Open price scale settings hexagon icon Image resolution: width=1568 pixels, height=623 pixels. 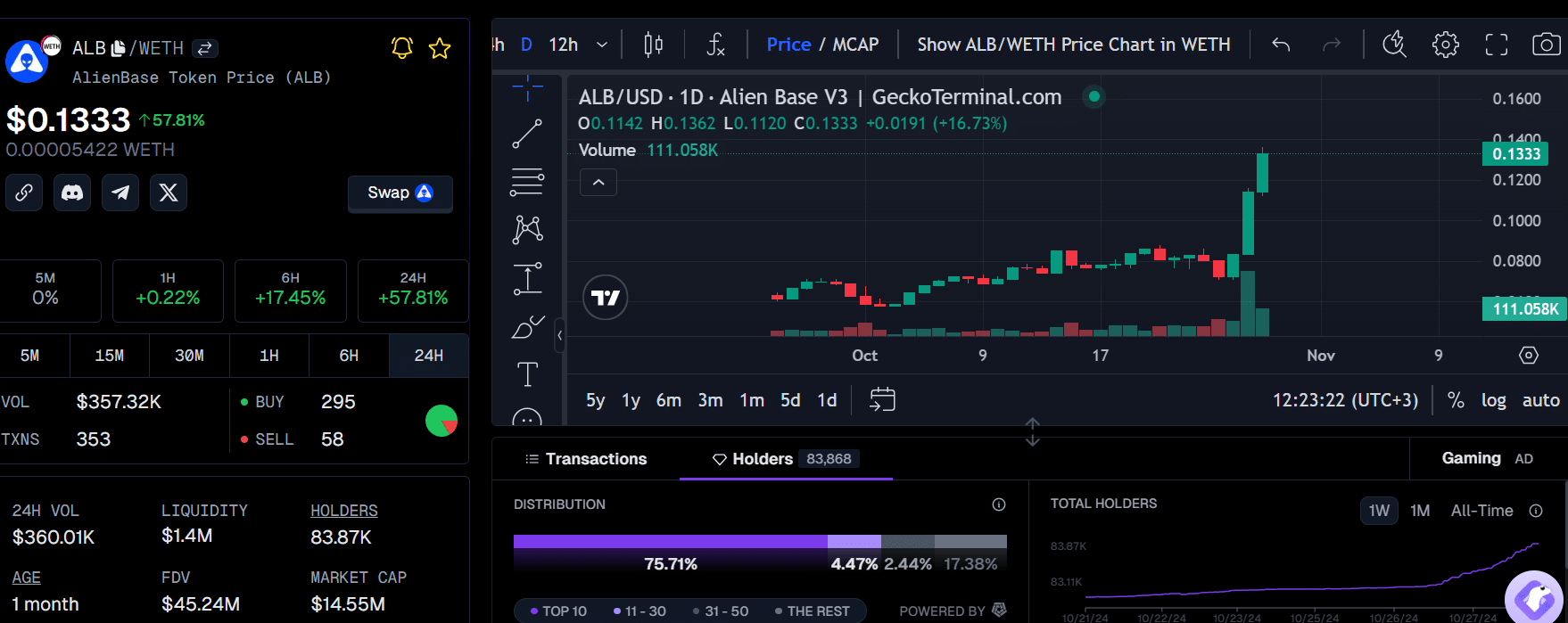[1528, 356]
